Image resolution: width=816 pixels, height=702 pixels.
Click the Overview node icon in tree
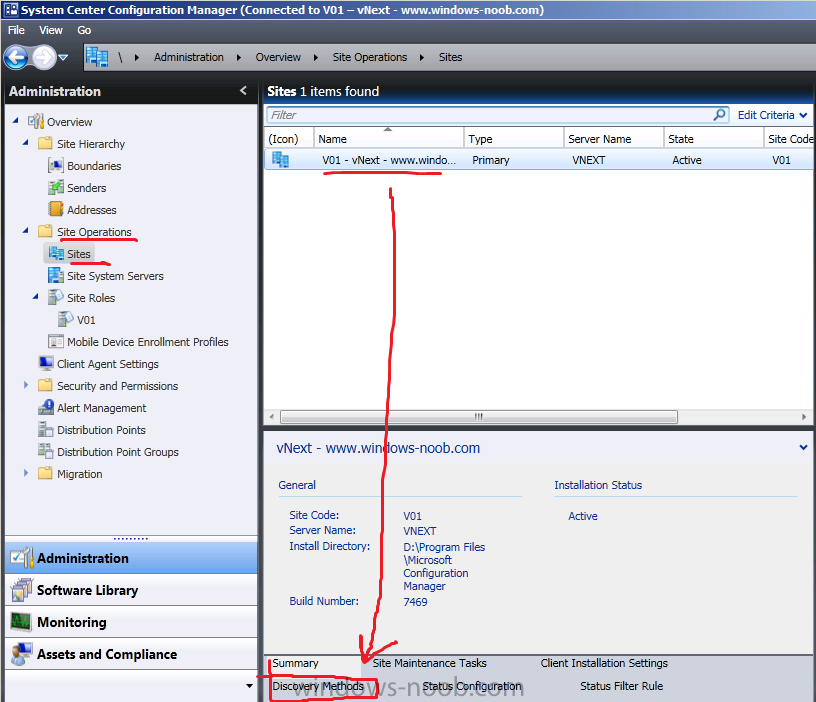35,121
